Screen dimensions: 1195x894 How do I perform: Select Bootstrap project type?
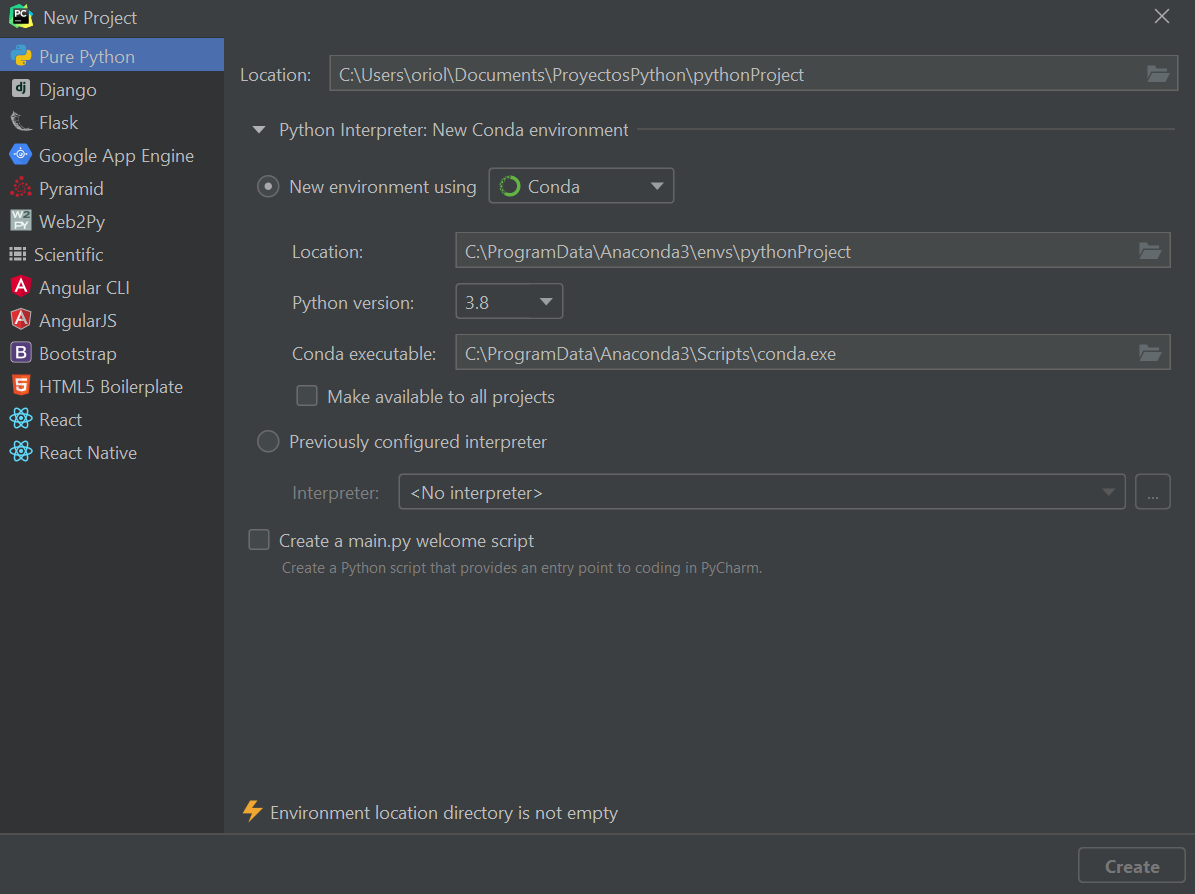[x=112, y=354]
